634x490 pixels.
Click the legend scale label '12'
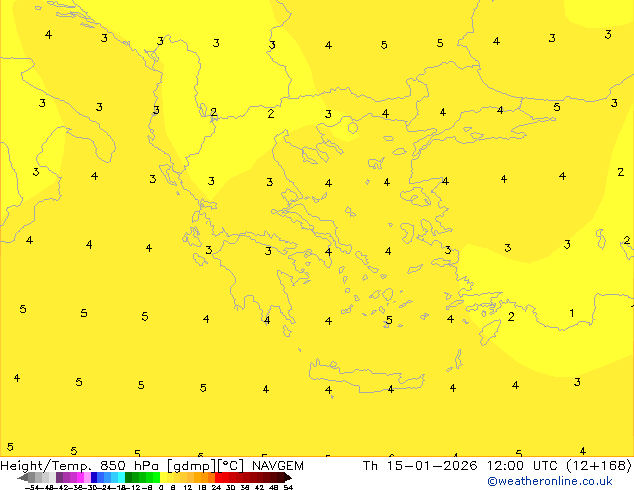(188, 488)
